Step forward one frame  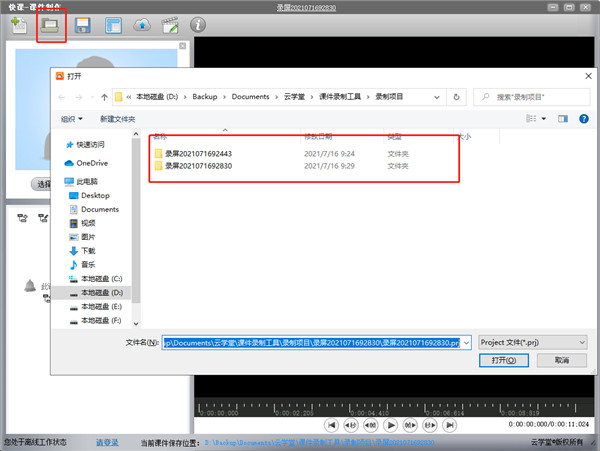point(410,425)
